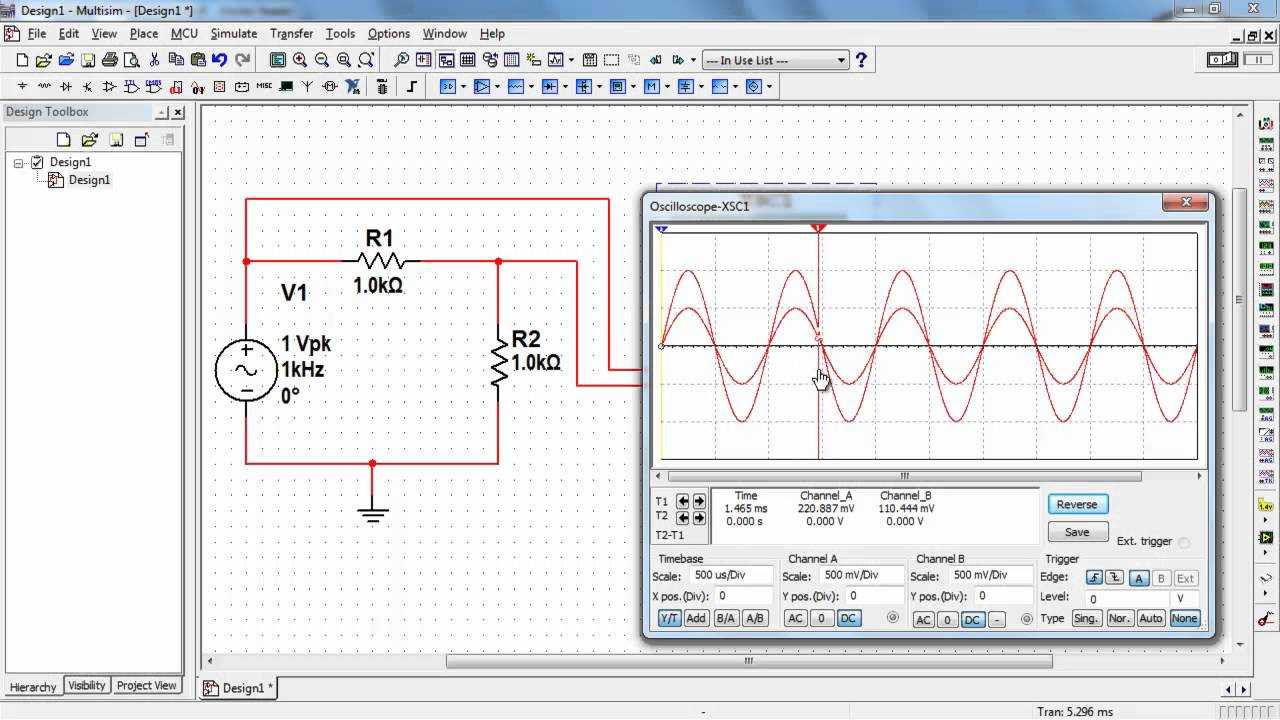Image resolution: width=1280 pixels, height=720 pixels.
Task: Place a Diode component
Action: pos(66,86)
